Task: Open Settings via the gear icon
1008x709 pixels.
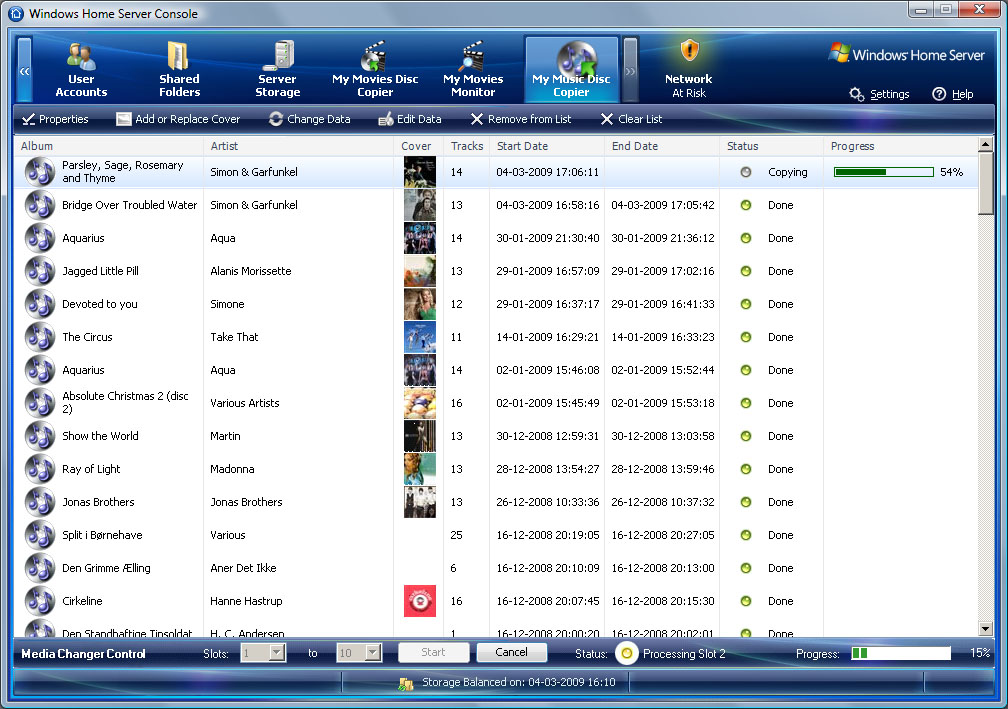Action: coord(857,94)
